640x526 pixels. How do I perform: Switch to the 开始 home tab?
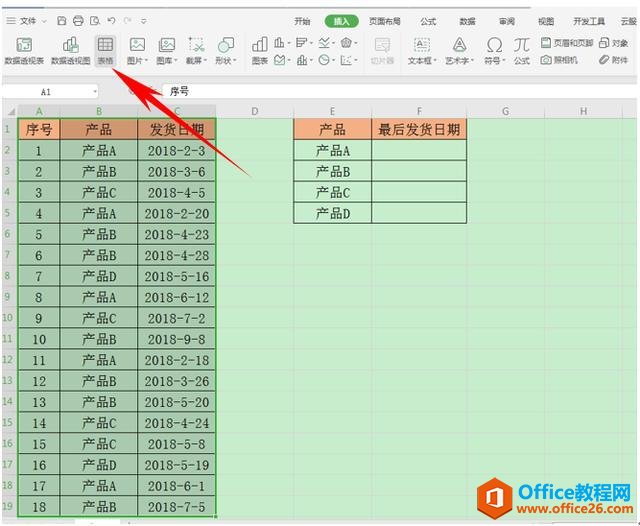(302, 22)
